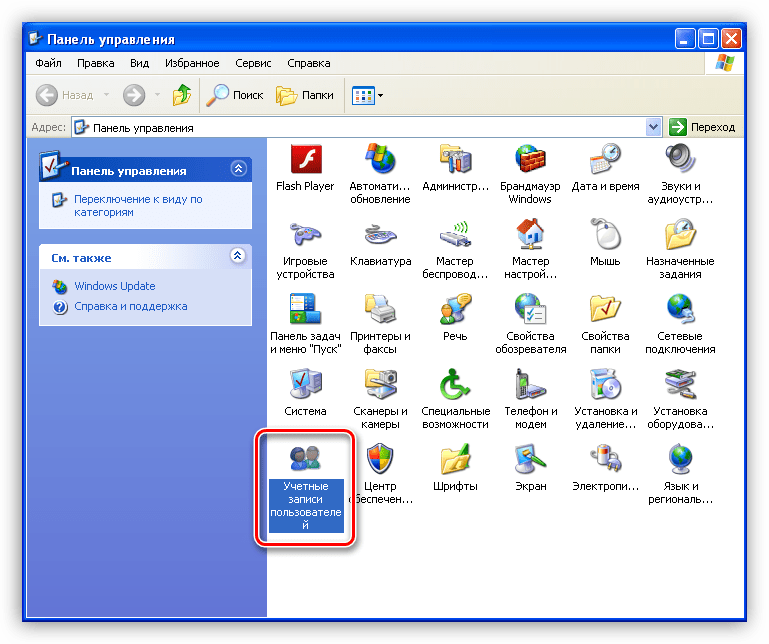This screenshot has height=644, width=769.
Task: Expand the address bar dropdown arrow
Action: (x=654, y=127)
